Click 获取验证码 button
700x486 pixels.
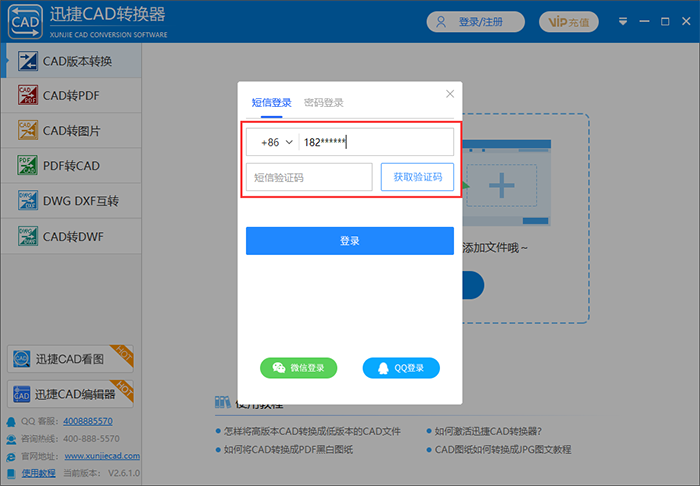click(x=417, y=177)
